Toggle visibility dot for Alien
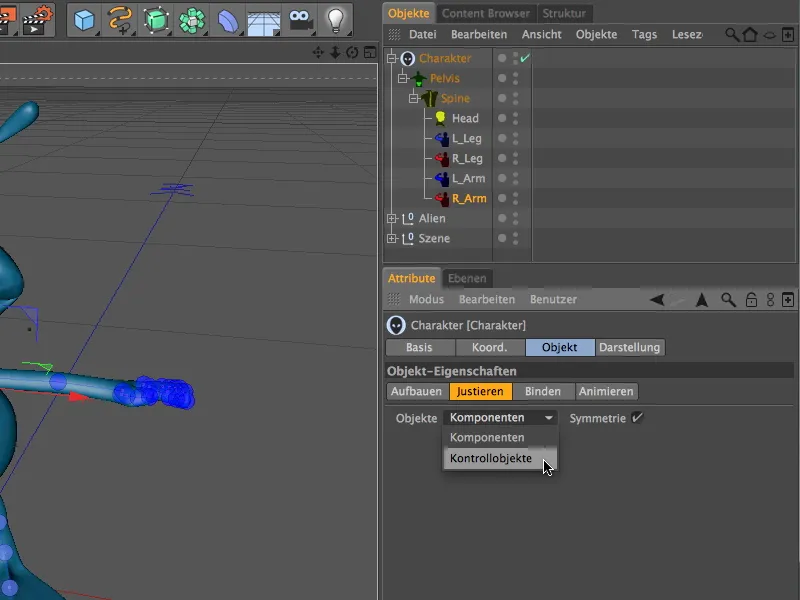This screenshot has width=800, height=600. (503, 218)
